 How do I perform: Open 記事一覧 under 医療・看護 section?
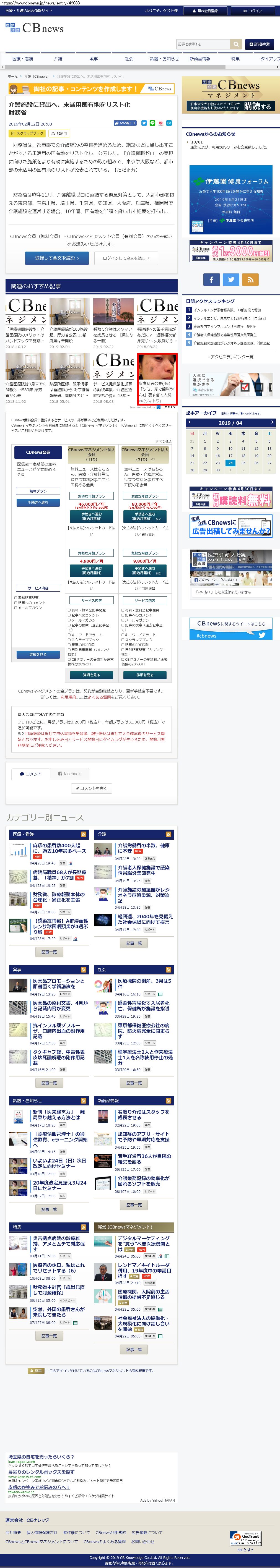click(49, 953)
